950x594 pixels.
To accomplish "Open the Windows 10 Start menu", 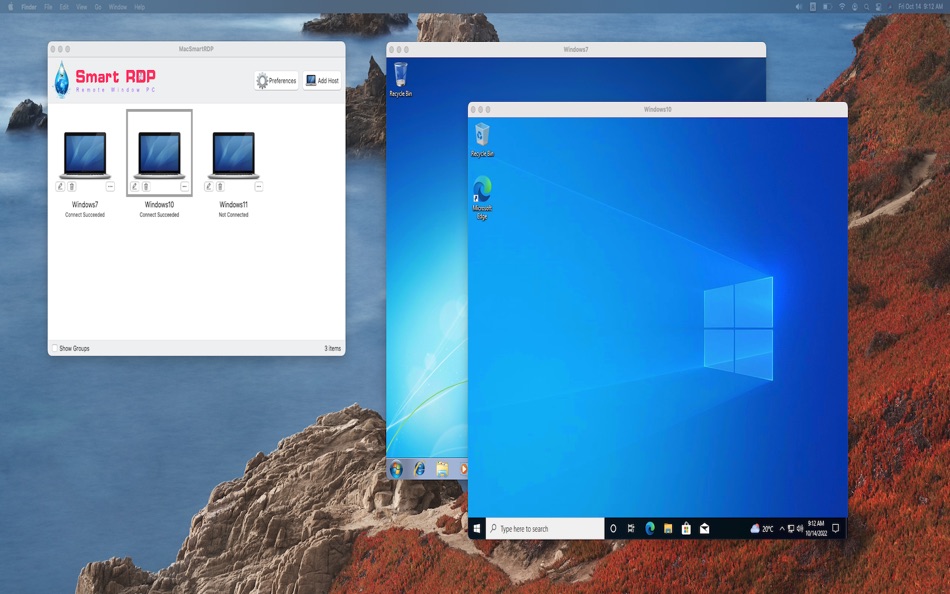I will (x=477, y=529).
